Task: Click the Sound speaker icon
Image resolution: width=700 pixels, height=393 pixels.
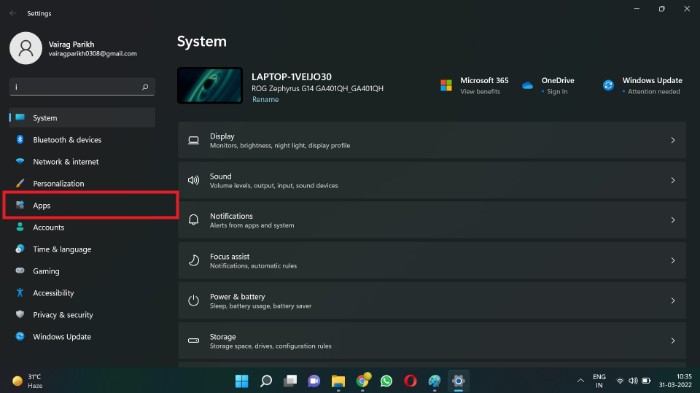Action: 193,180
